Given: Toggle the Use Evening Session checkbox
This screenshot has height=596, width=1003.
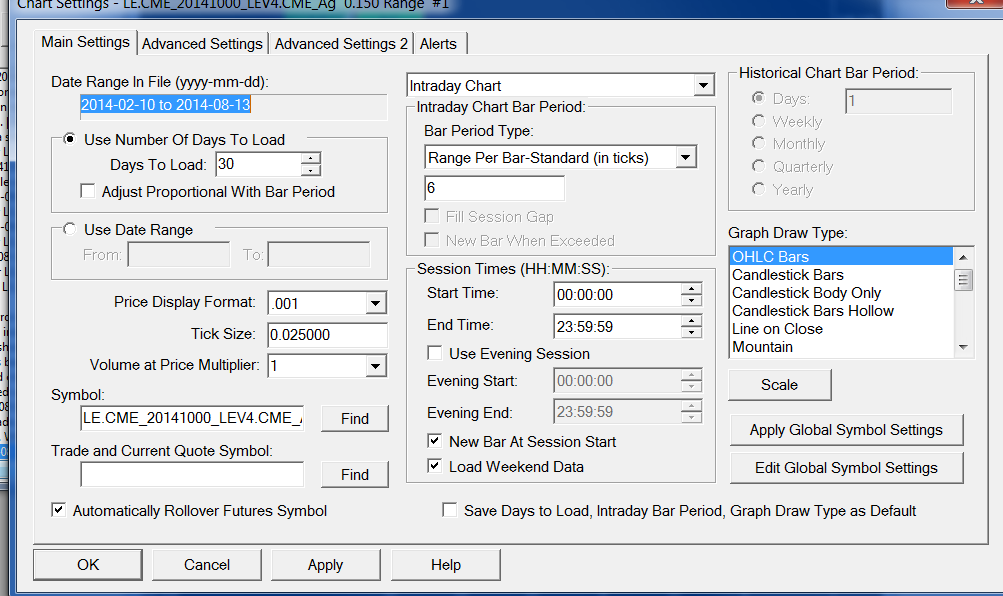Looking at the screenshot, I should point(435,354).
